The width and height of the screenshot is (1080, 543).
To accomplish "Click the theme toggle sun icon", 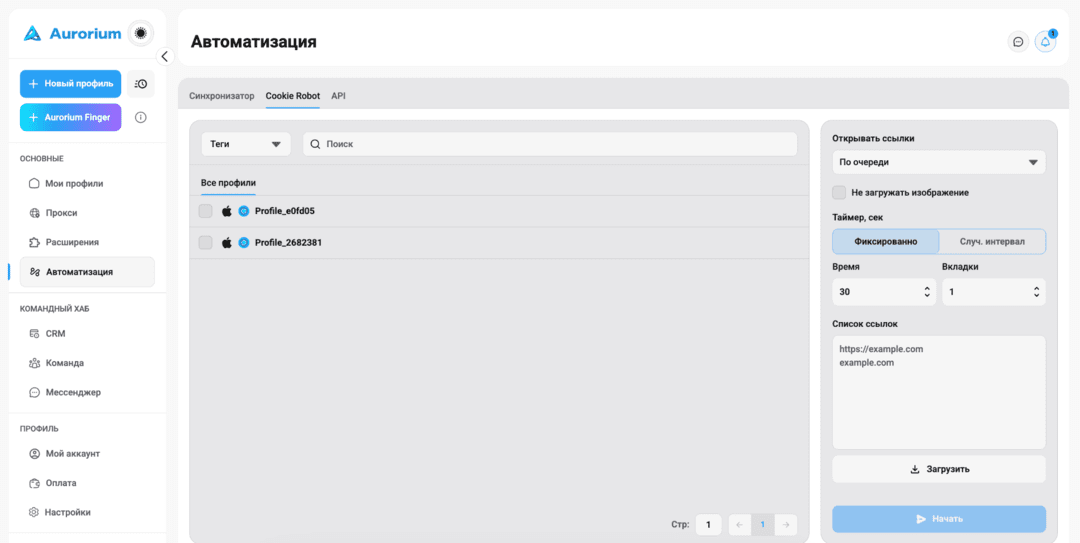I will tap(141, 32).
